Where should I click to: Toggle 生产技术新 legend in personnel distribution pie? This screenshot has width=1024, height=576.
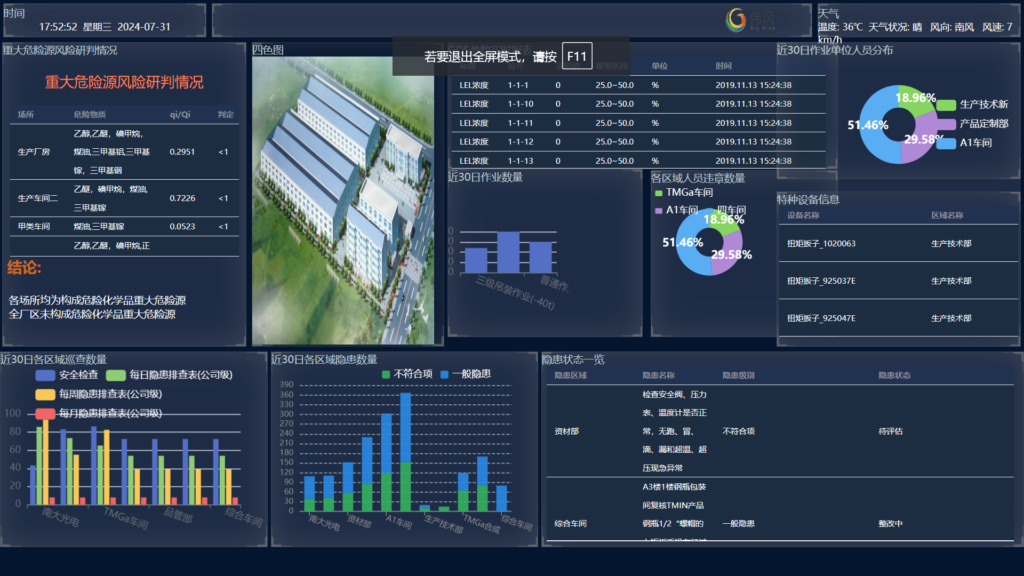click(x=973, y=104)
